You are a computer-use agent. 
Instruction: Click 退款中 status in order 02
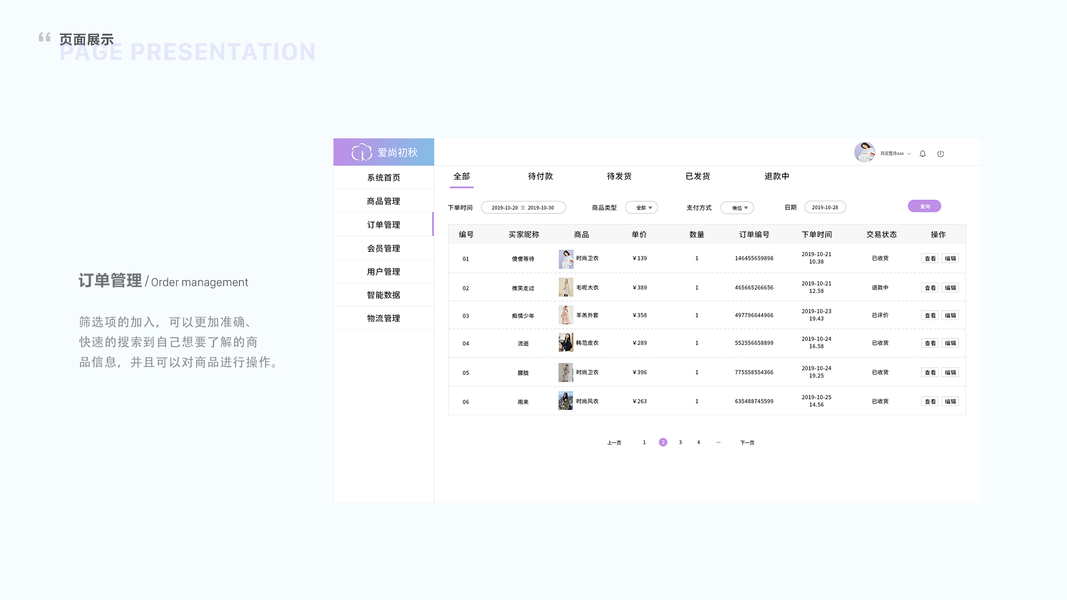880,288
